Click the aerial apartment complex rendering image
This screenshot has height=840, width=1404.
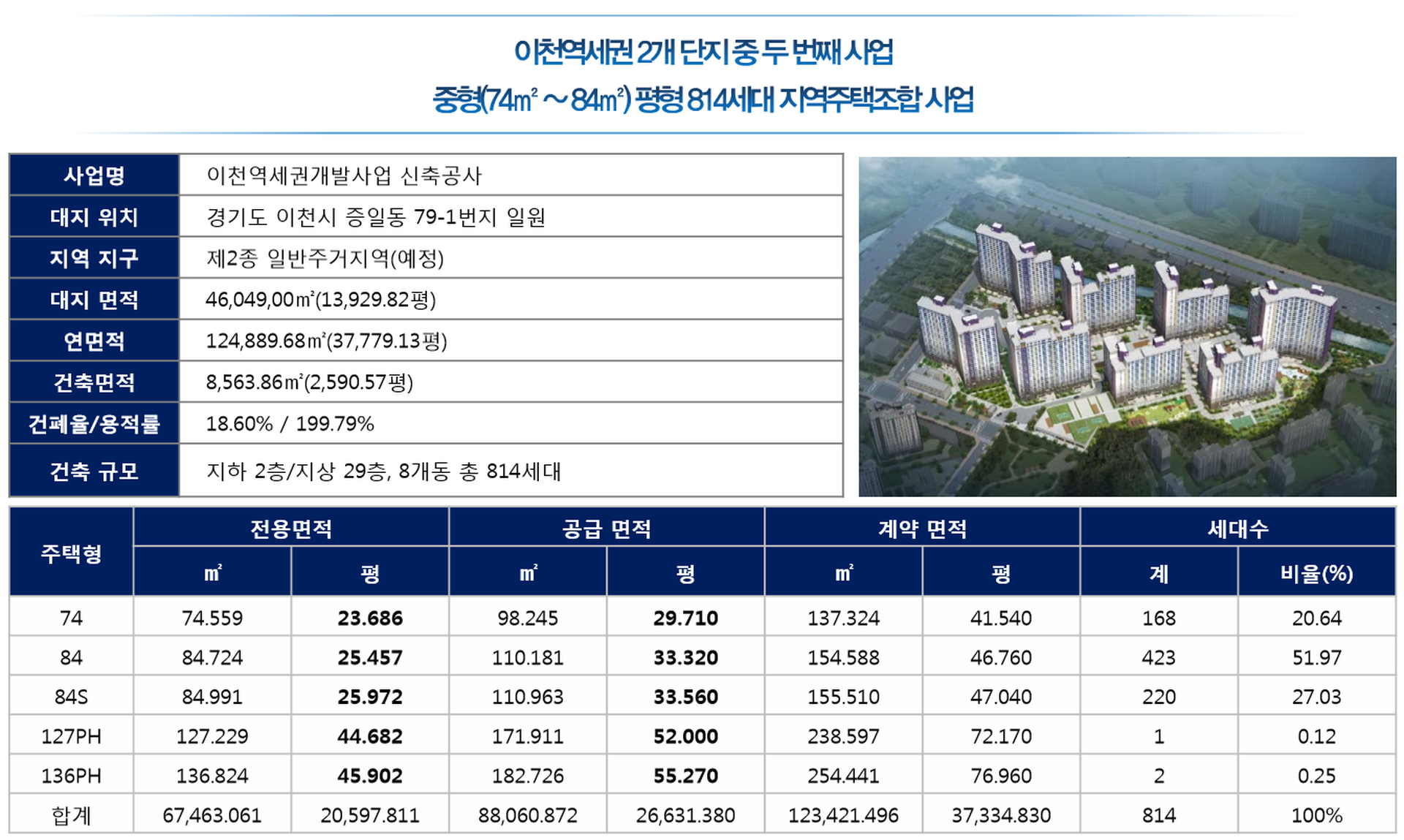tap(1127, 326)
